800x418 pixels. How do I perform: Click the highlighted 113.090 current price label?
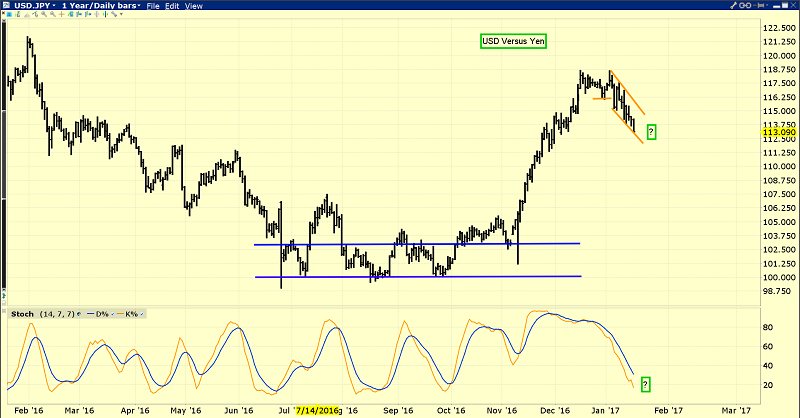pos(779,130)
